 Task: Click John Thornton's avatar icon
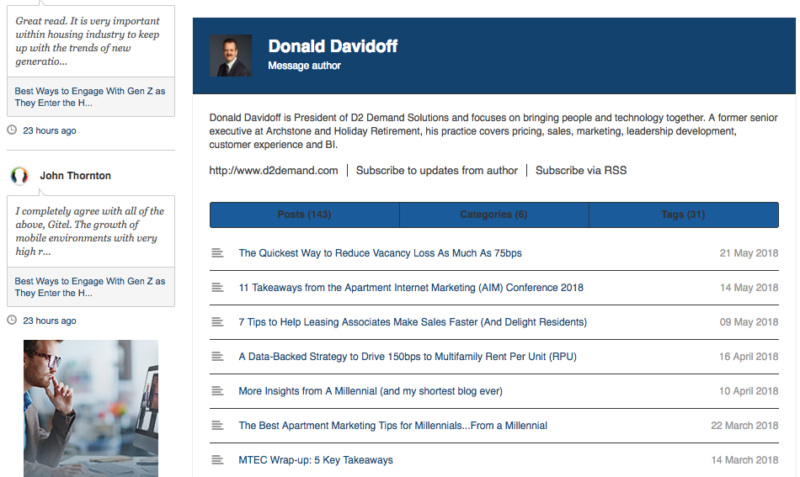click(x=19, y=175)
